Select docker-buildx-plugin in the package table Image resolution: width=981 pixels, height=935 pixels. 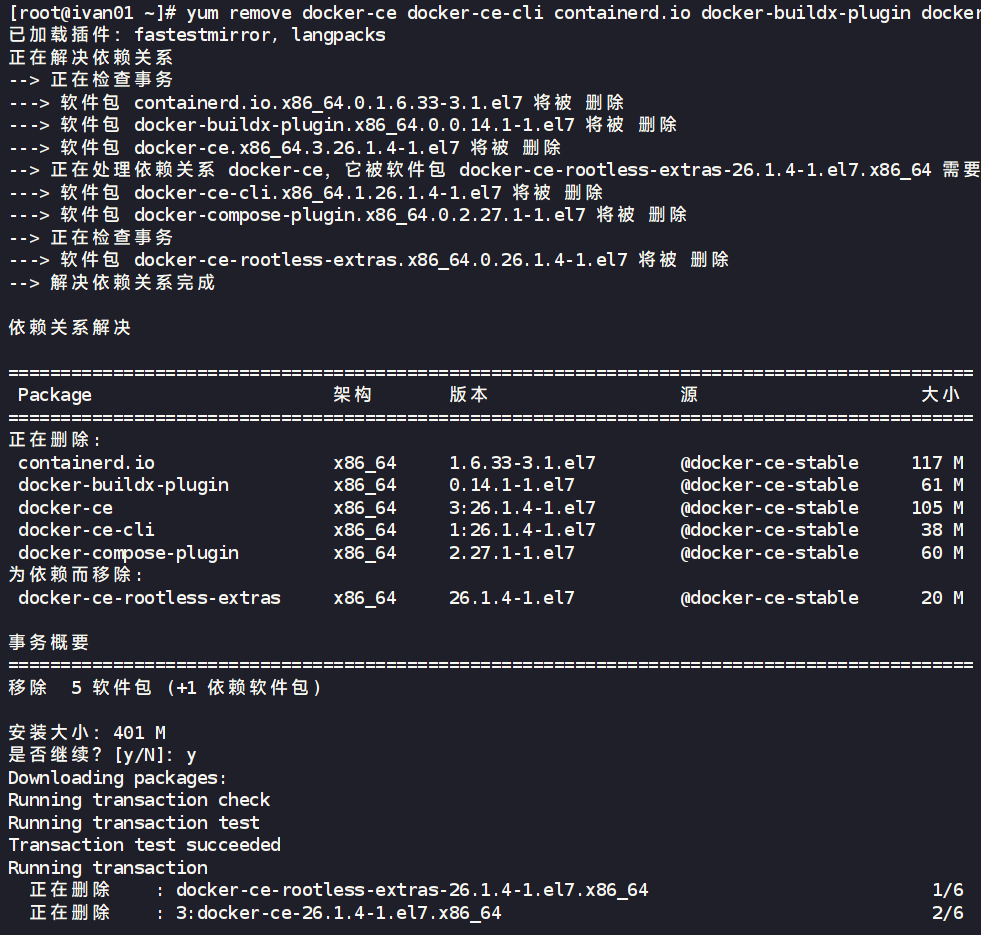(x=123, y=485)
